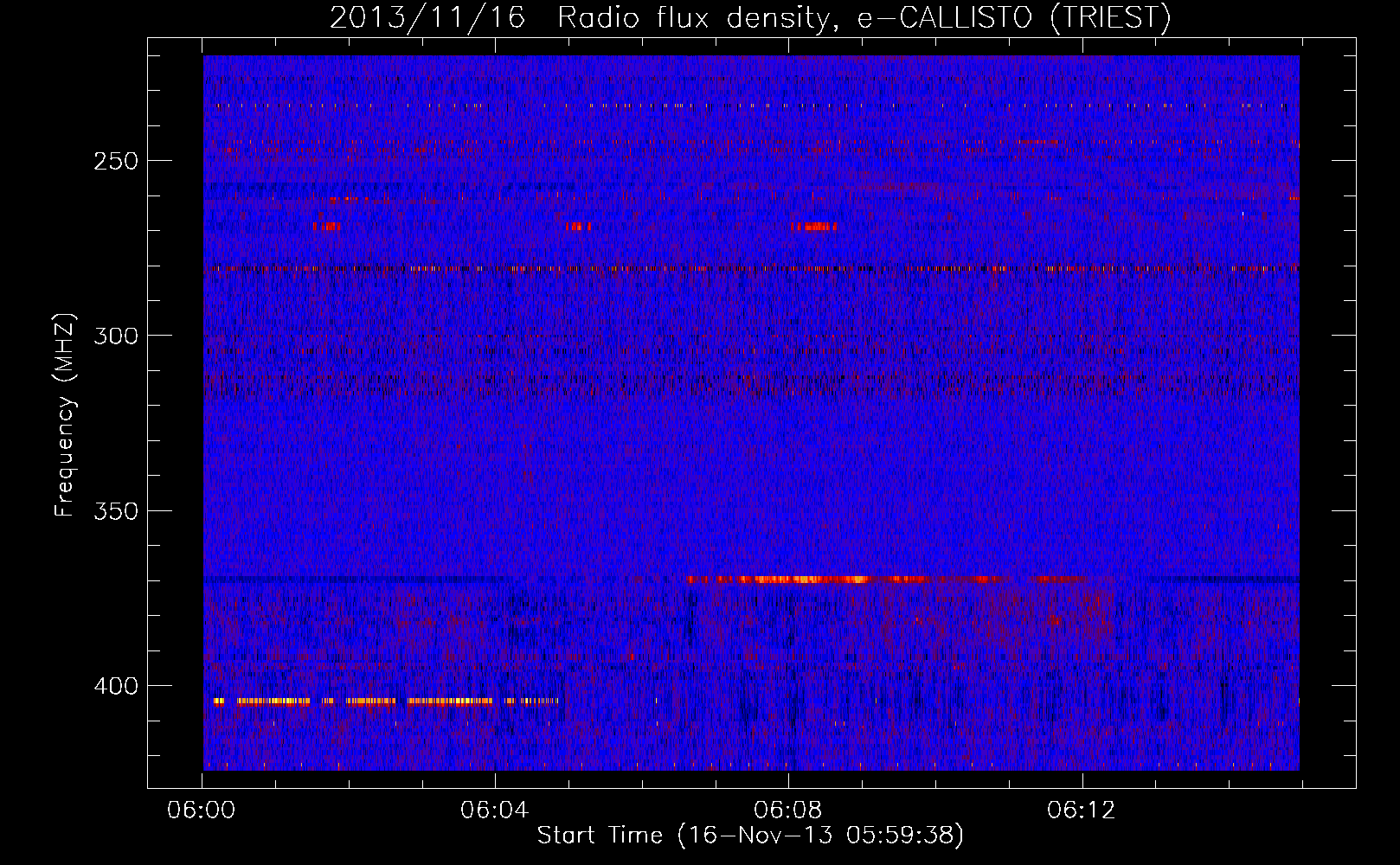This screenshot has height=865, width=1400.
Task: Click the 350 frequency tick label
Action: point(117,510)
